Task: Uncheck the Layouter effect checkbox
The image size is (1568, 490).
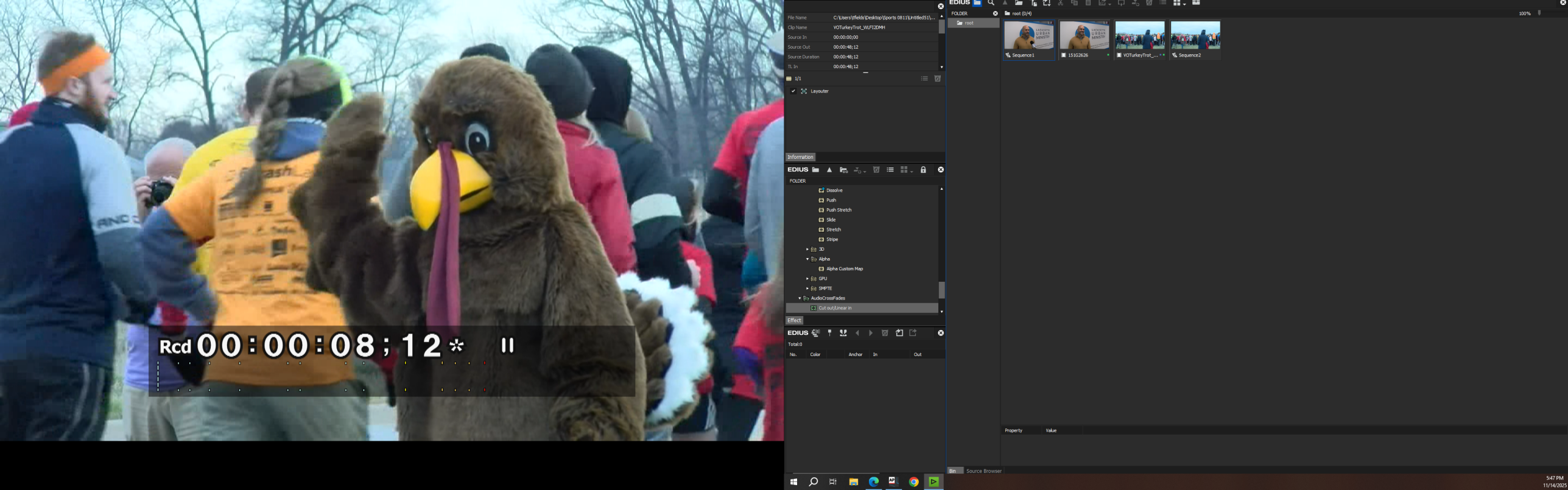Action: pyautogui.click(x=793, y=91)
